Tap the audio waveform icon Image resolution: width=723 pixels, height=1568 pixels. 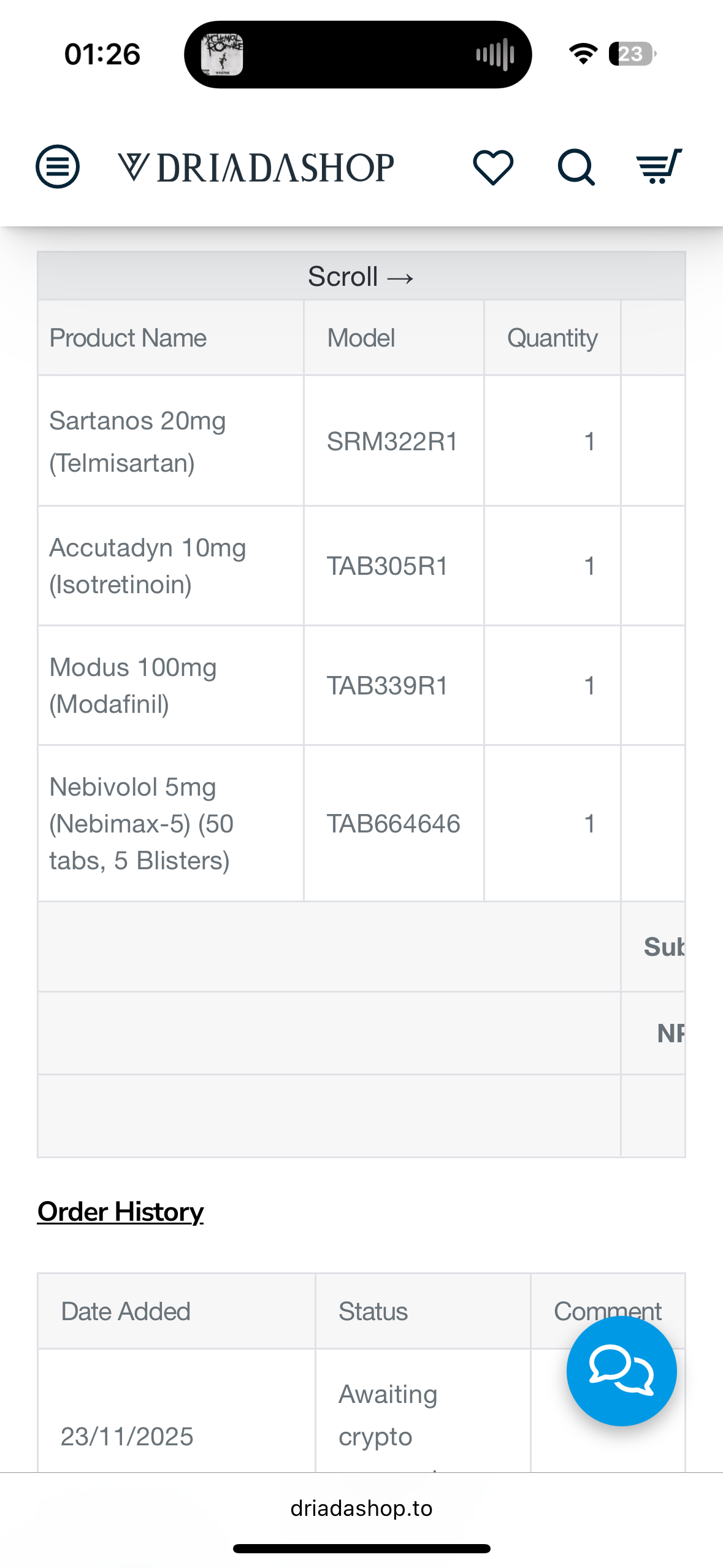coord(495,55)
